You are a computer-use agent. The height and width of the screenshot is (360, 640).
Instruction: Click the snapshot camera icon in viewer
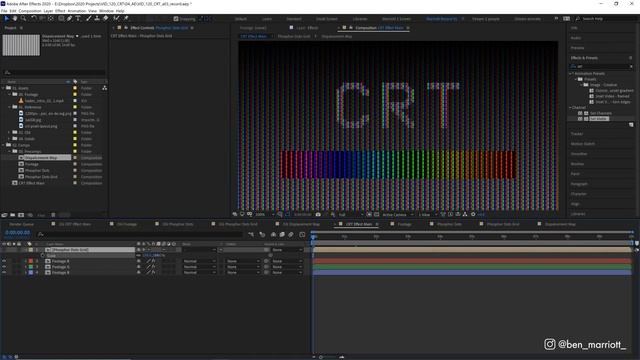[318, 214]
